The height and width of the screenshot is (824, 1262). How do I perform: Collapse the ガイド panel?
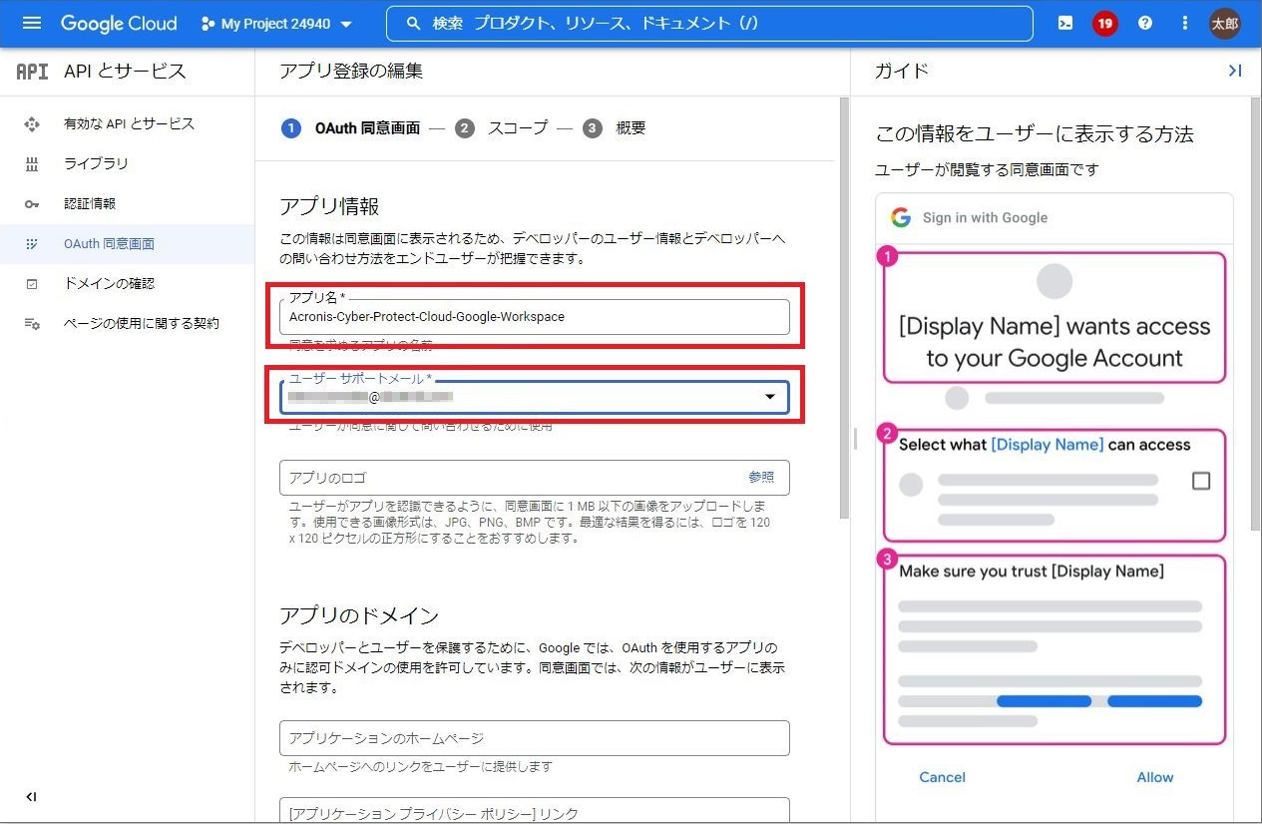point(1235,71)
